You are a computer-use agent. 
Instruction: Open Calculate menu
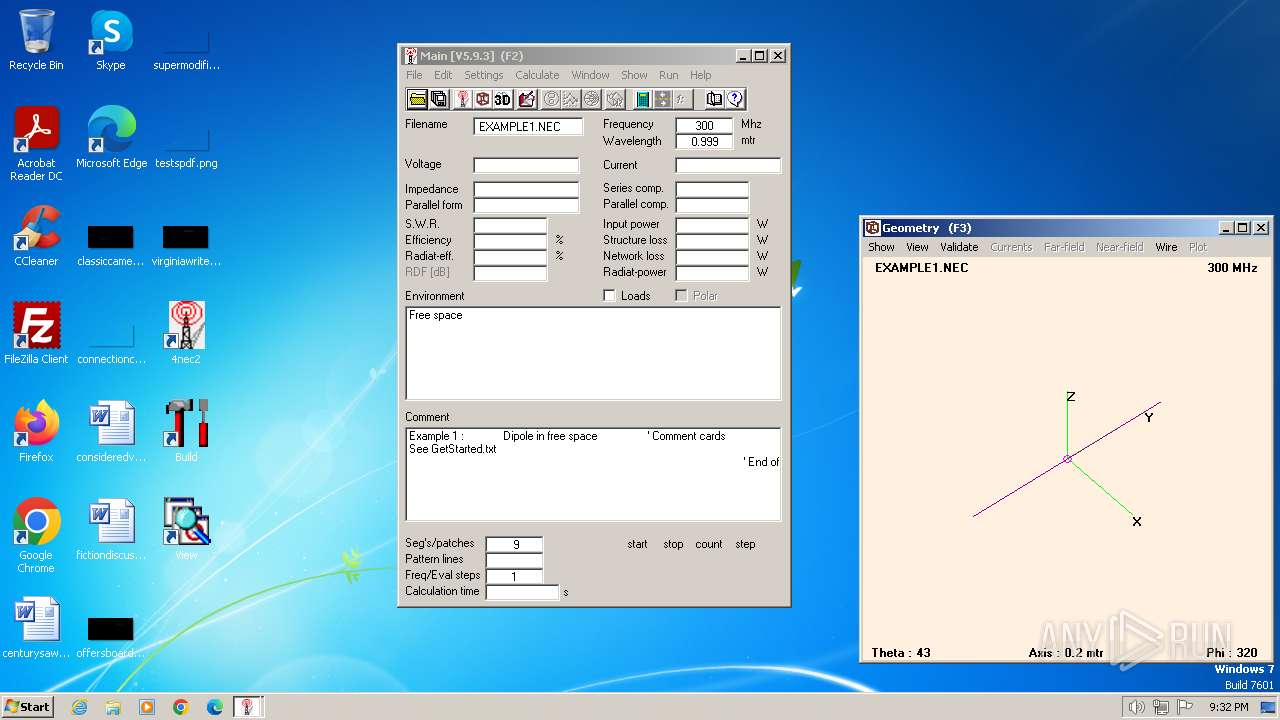coord(537,75)
